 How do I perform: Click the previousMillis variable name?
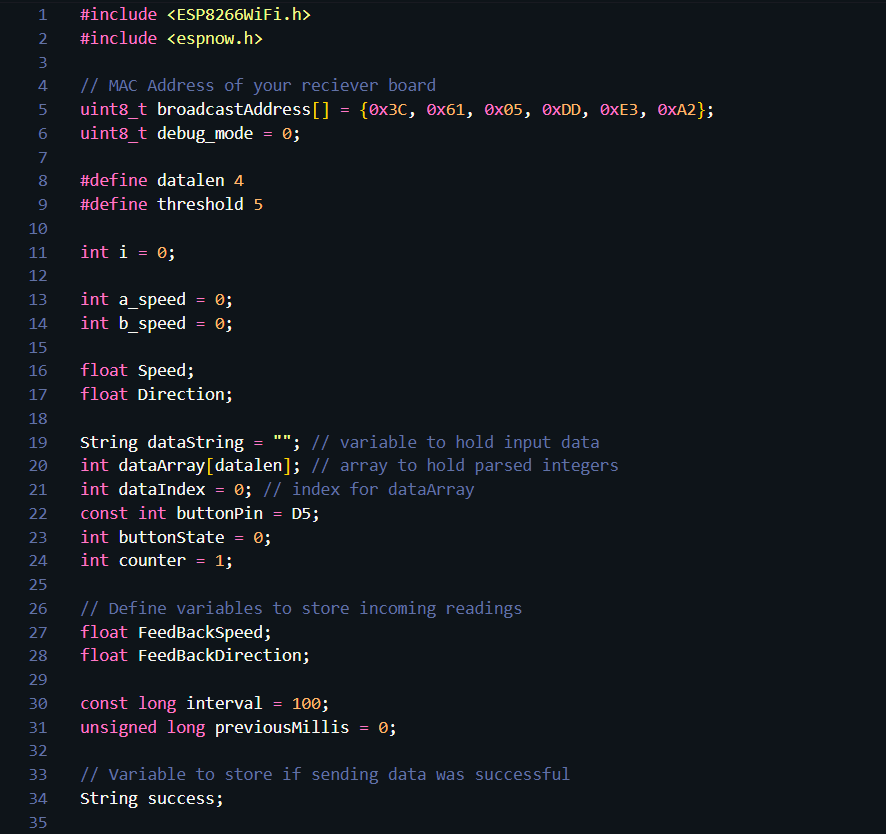[282, 727]
